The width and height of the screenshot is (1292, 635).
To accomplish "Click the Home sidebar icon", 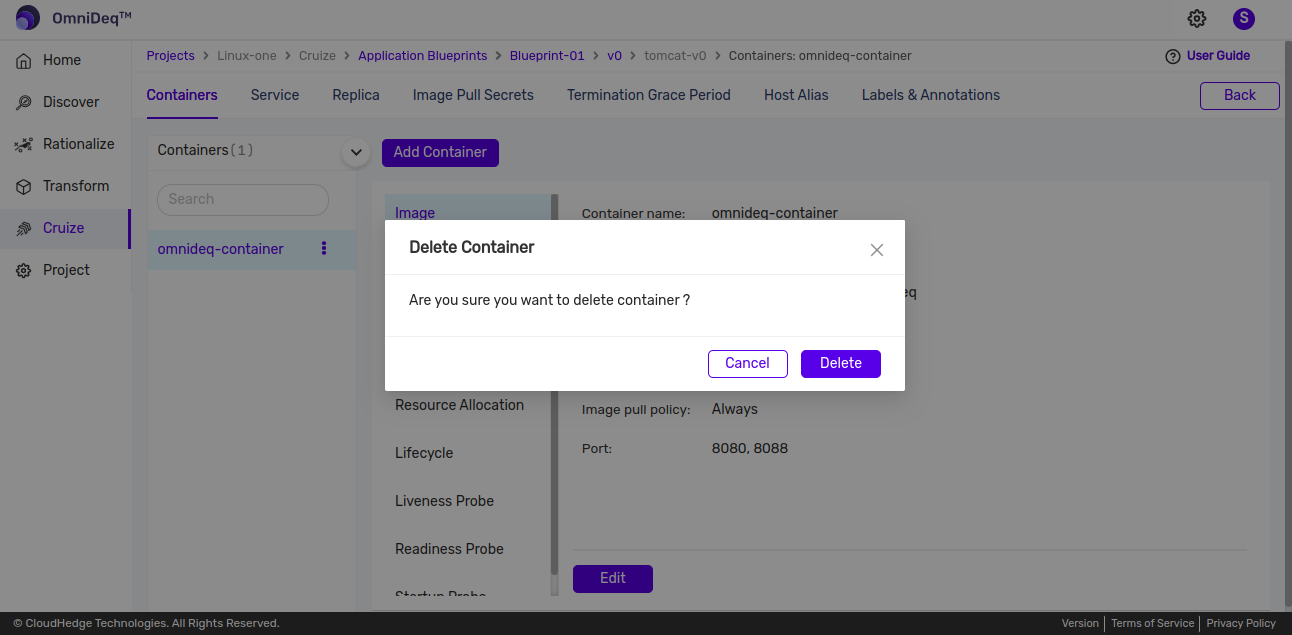I will pos(24,61).
